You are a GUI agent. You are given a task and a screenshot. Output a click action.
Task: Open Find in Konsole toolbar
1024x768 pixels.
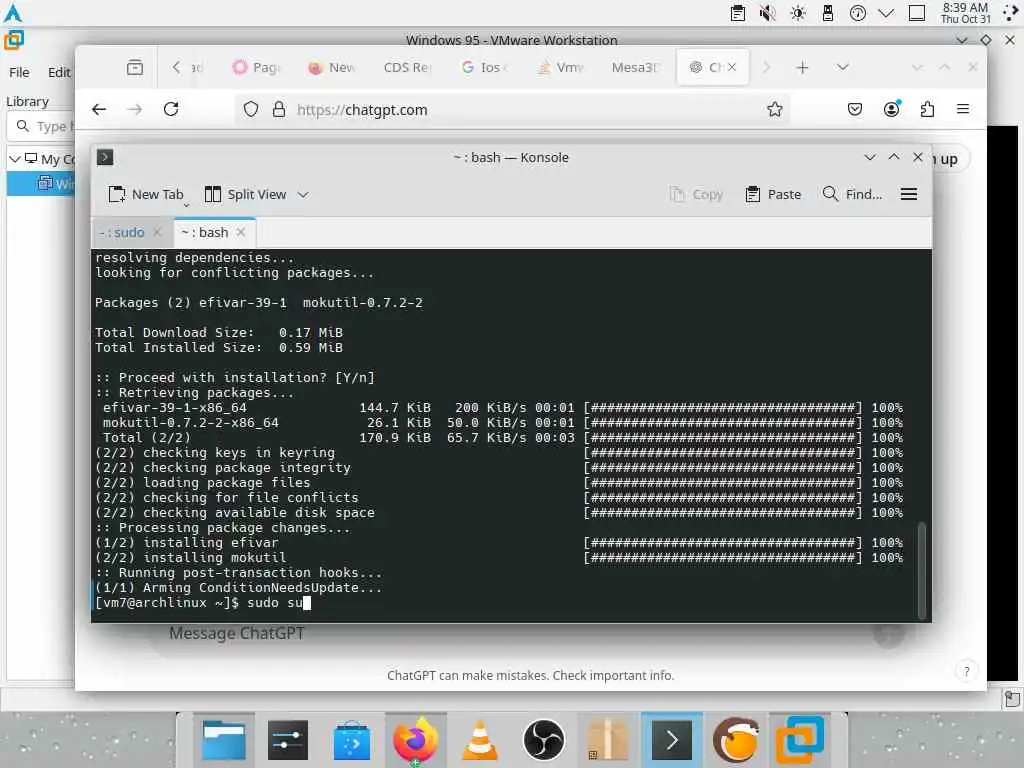pos(853,194)
